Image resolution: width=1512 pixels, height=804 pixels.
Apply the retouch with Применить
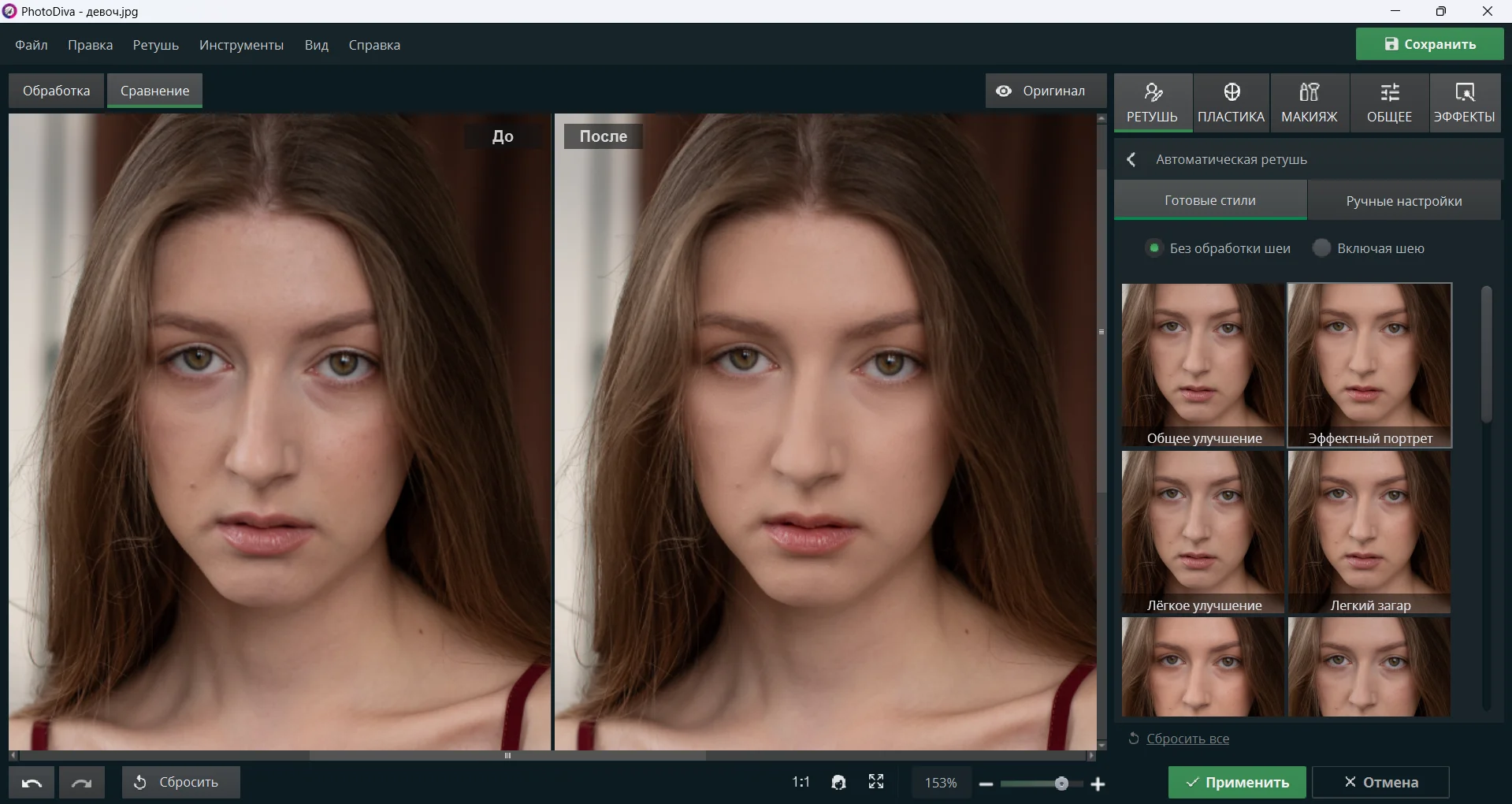1237,783
